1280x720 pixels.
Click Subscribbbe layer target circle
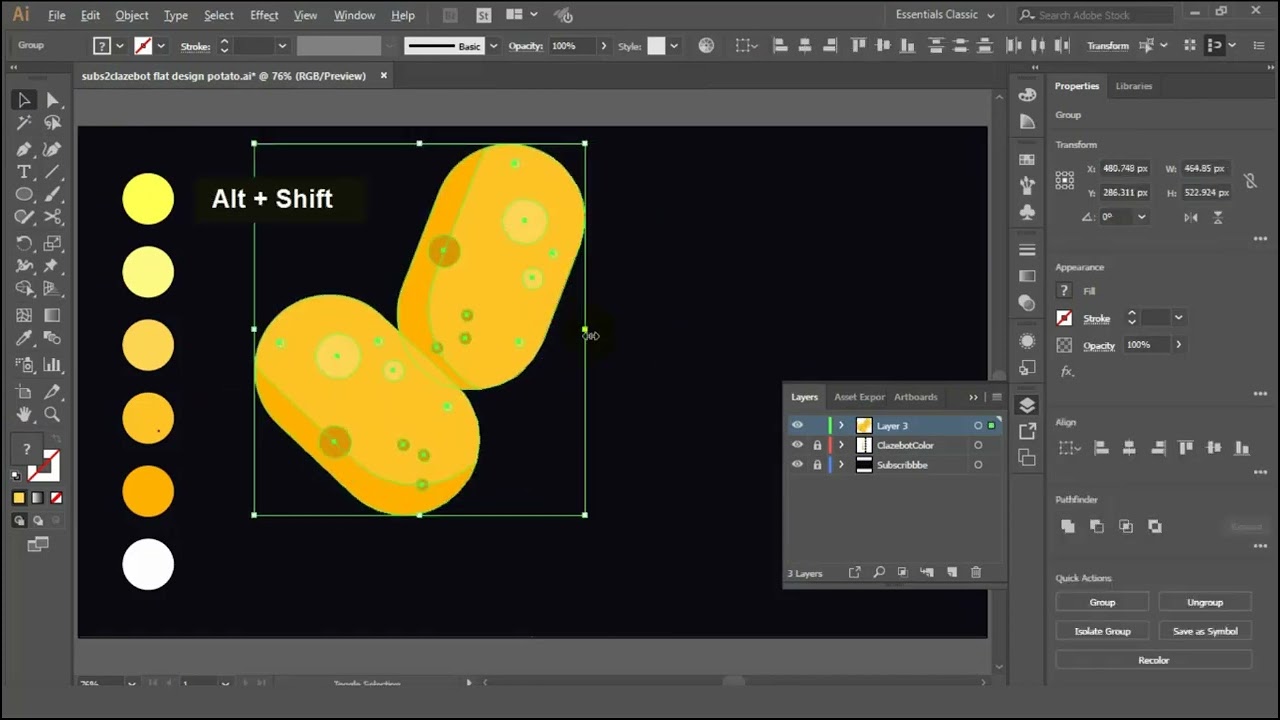(x=978, y=464)
